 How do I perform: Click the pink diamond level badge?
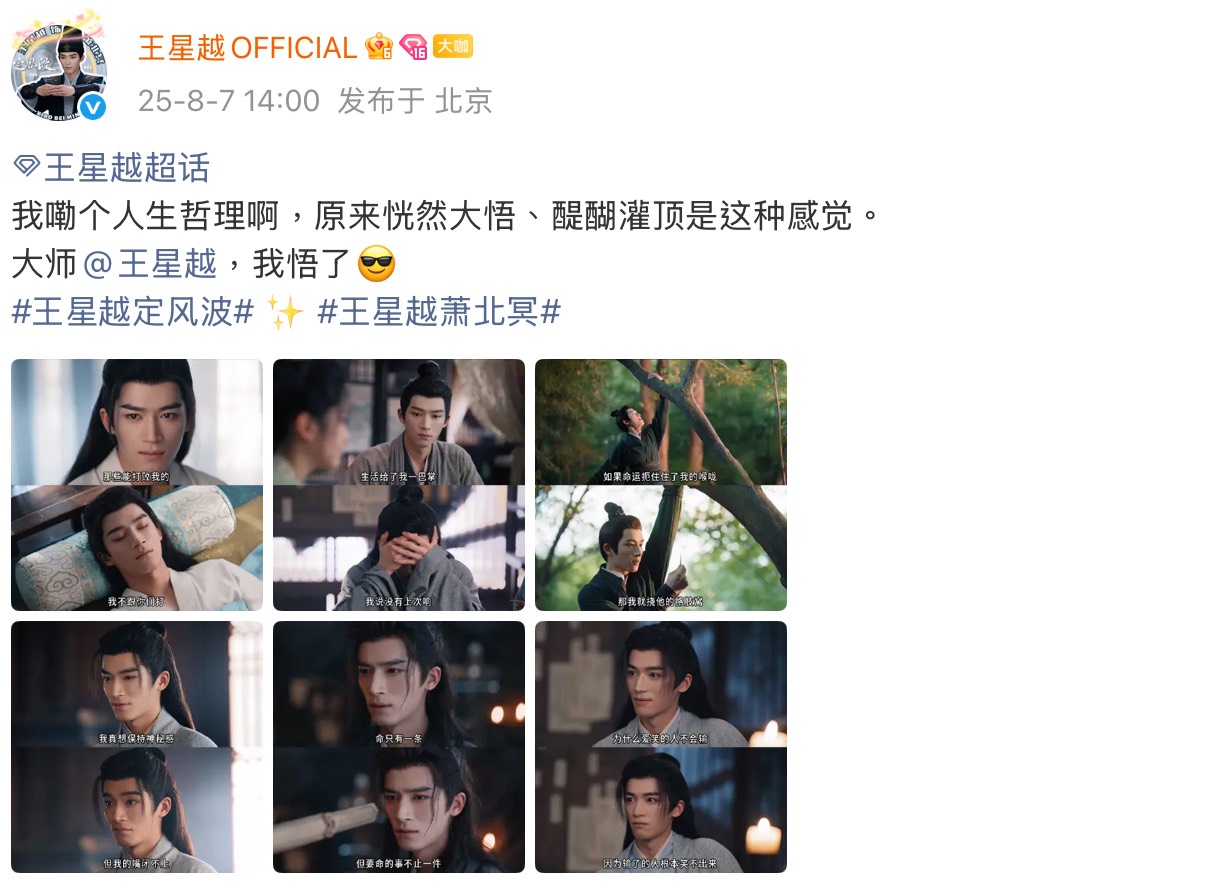point(413,47)
